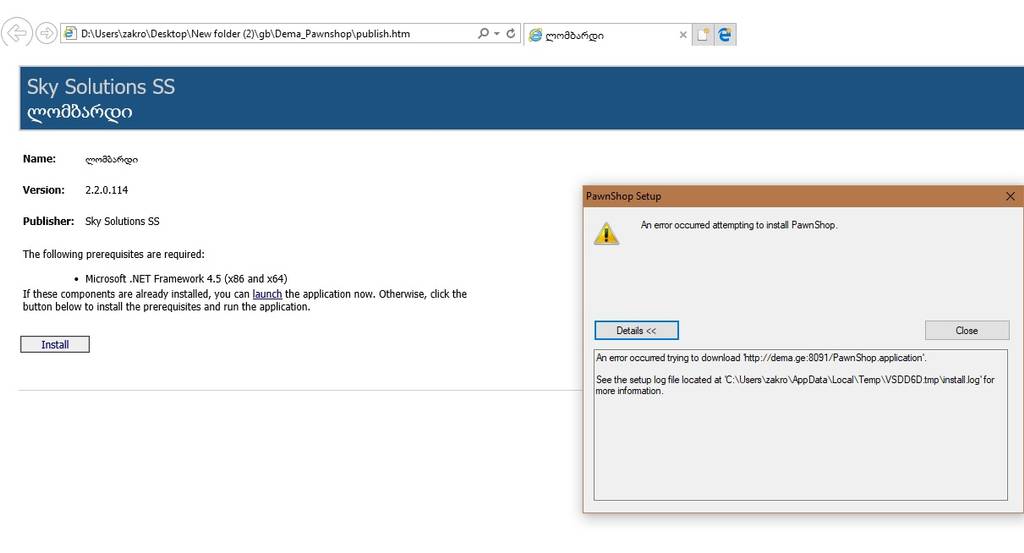This screenshot has width=1024, height=553.
Task: Click the warning triangle icon
Action: point(606,233)
